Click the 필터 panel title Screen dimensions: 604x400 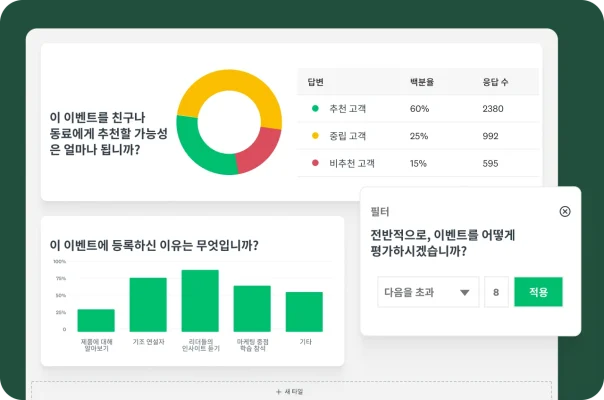pos(380,212)
